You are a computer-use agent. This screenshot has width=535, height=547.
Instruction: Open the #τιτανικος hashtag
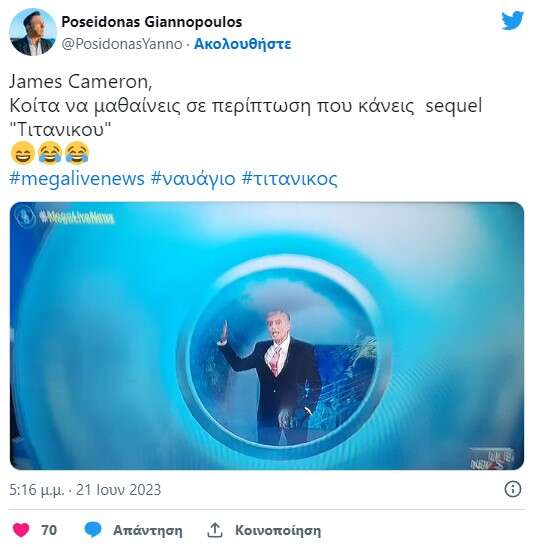[289, 179]
